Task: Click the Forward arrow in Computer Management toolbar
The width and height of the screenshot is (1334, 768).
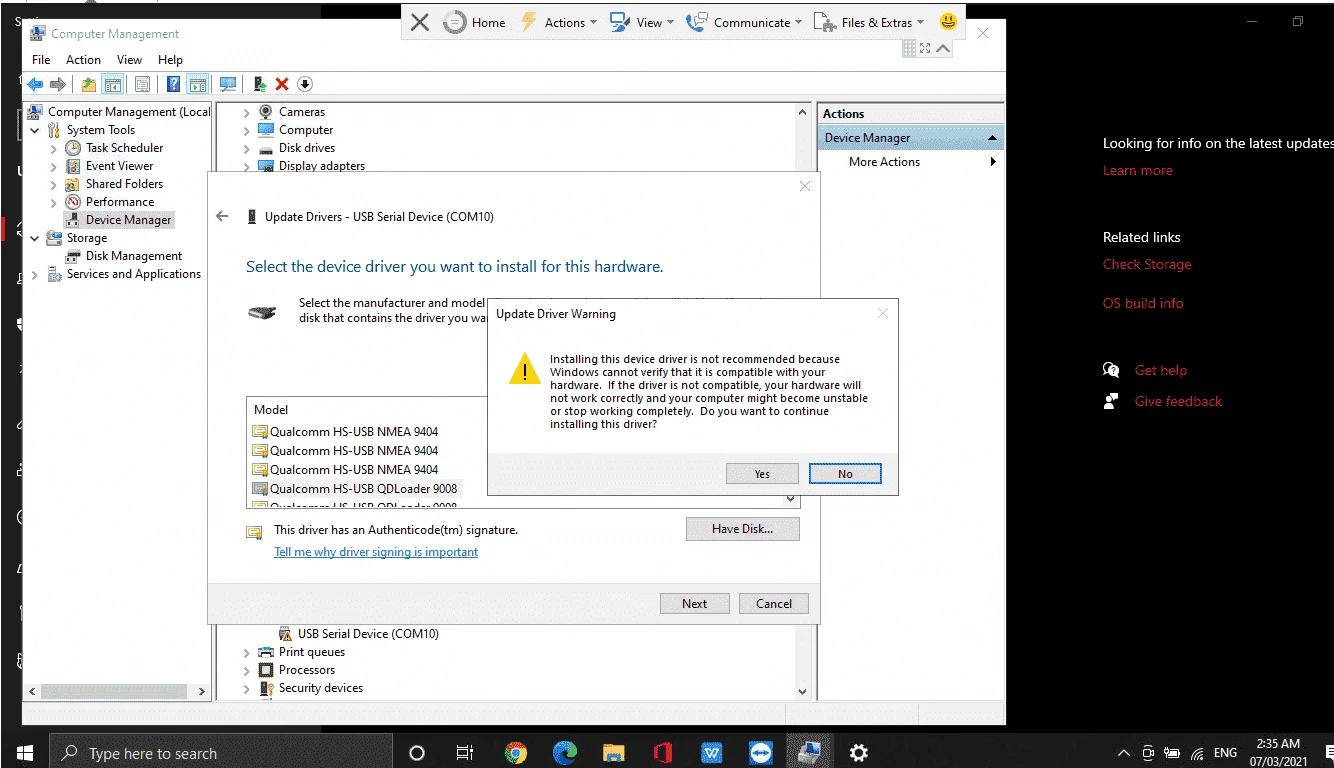Action: pos(58,85)
